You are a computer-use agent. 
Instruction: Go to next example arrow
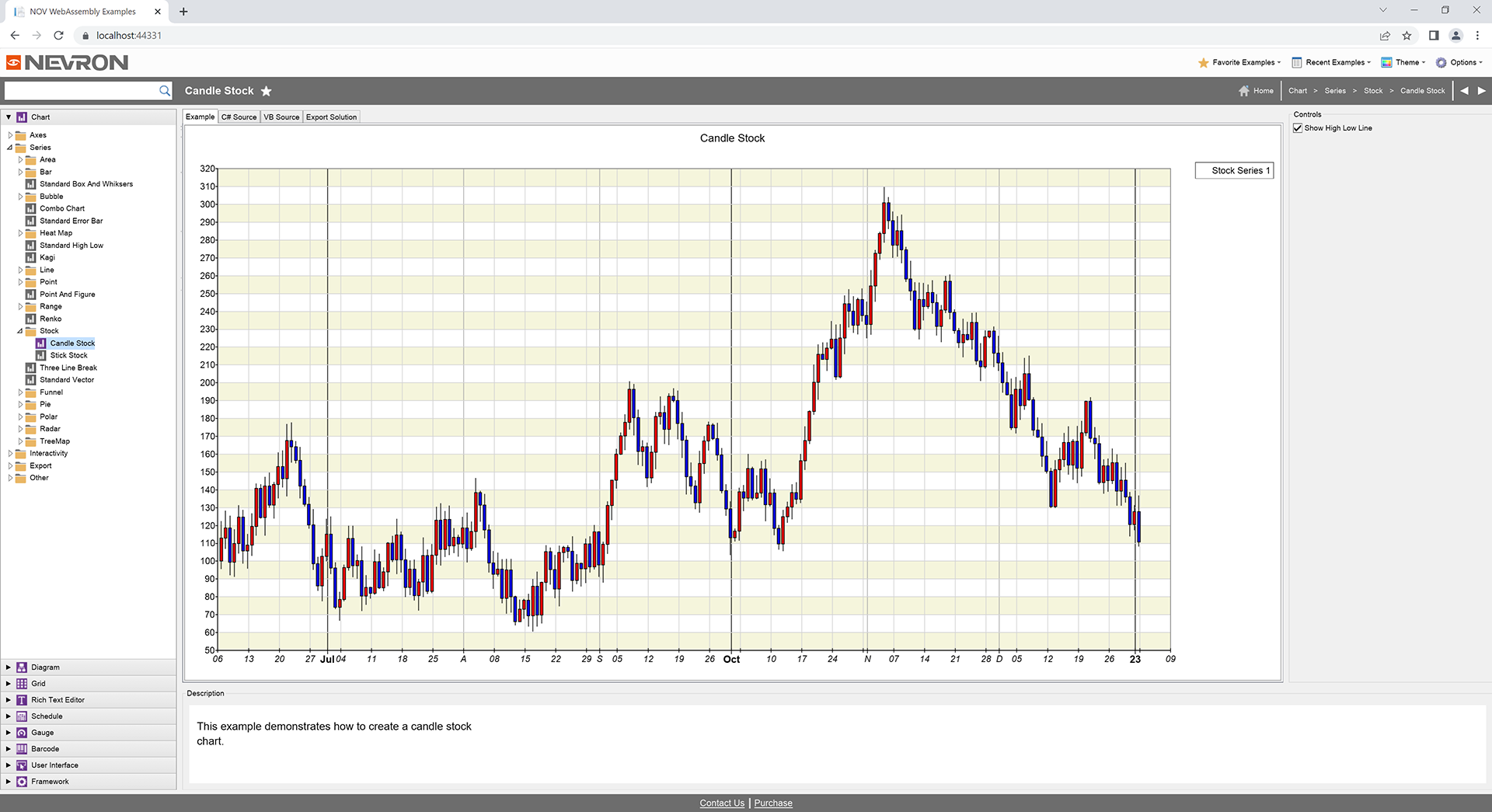(1481, 91)
